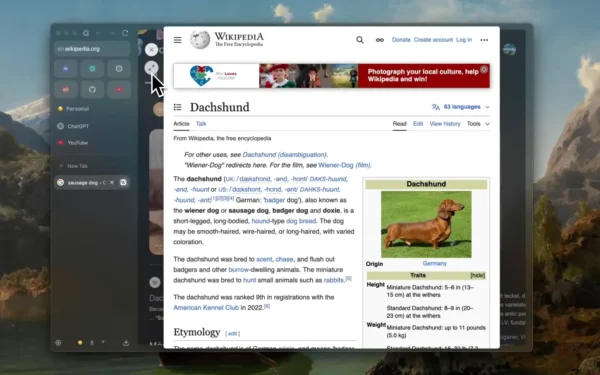Open the dachshund infobox photo
The image size is (600, 375).
tap(426, 224)
